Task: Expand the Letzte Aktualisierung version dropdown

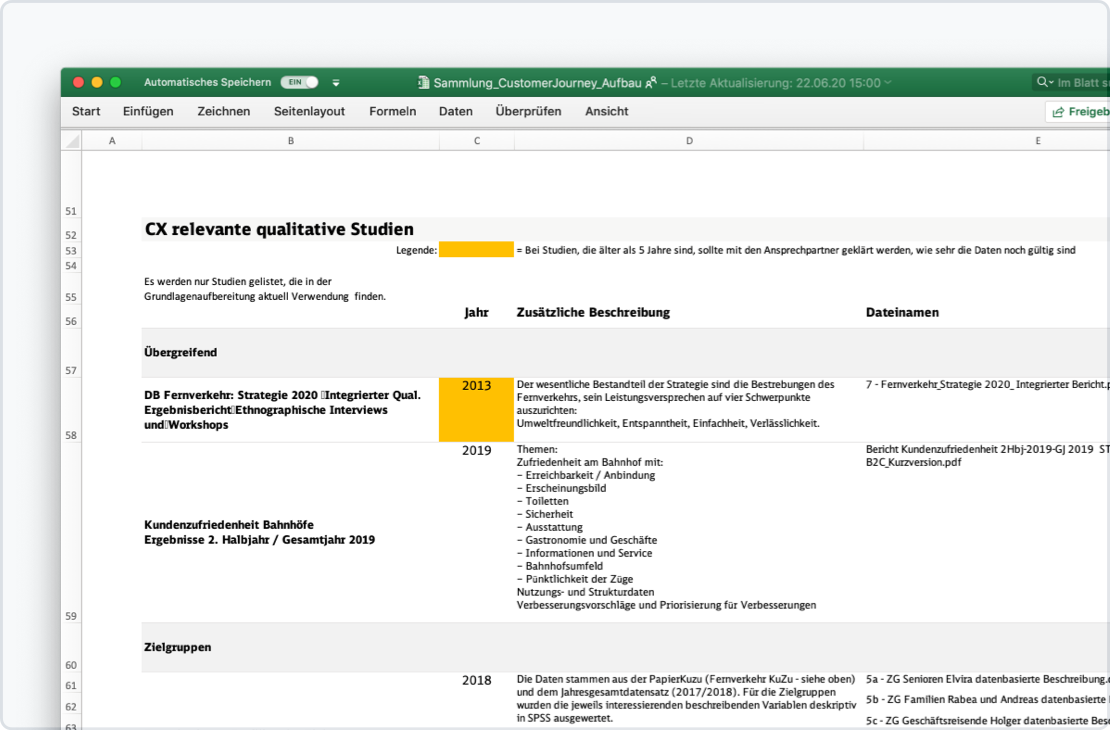Action: (888, 83)
